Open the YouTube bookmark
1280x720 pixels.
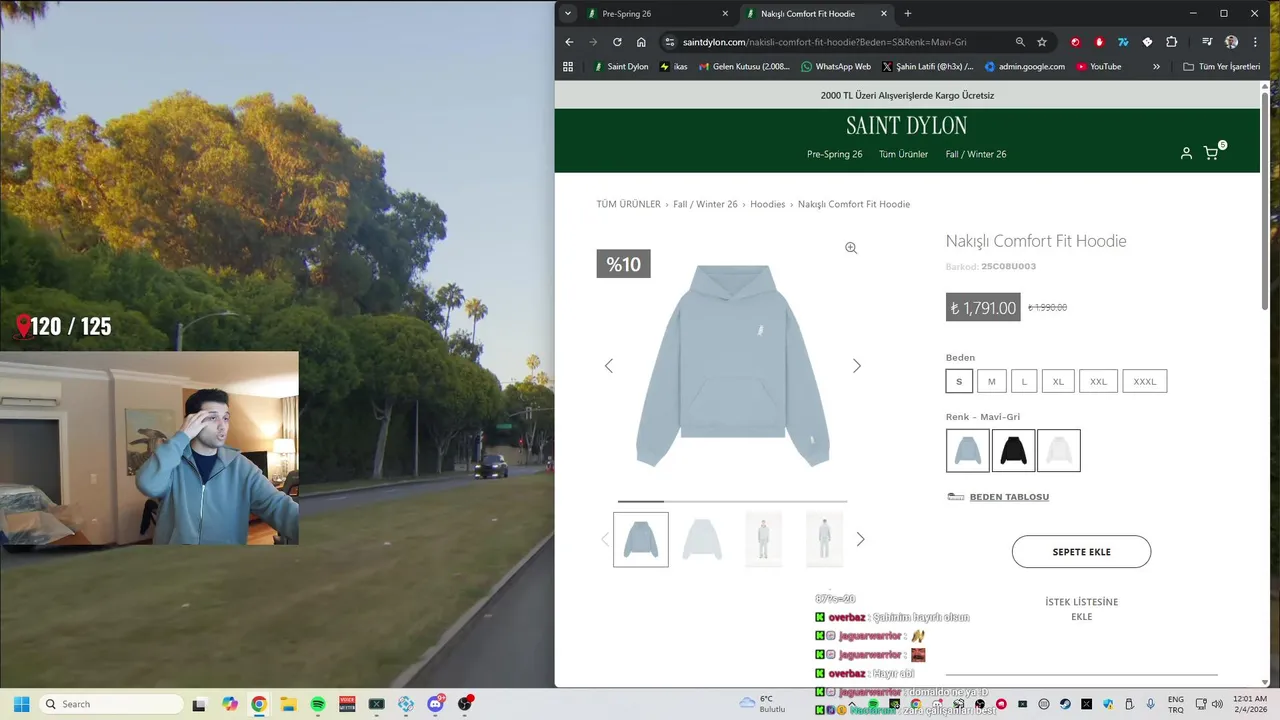1098,67
